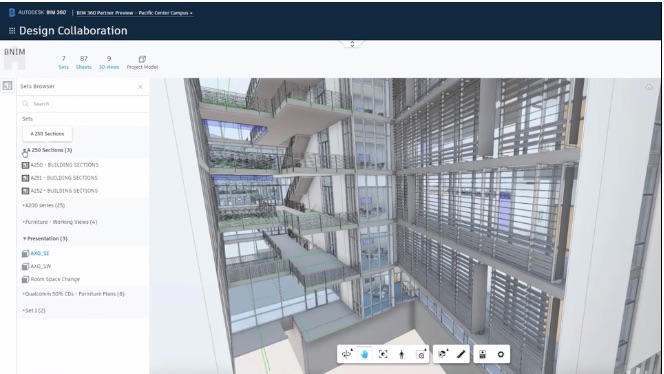Select the Orbit tool in viewer toolbar

click(x=347, y=354)
